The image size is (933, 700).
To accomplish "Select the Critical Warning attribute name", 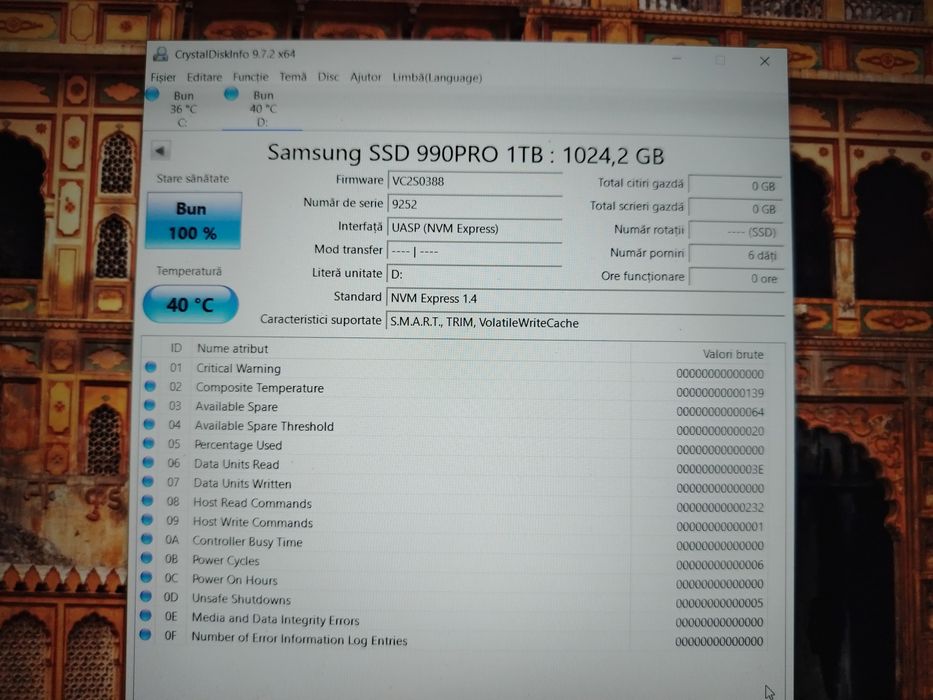I will tap(239, 368).
